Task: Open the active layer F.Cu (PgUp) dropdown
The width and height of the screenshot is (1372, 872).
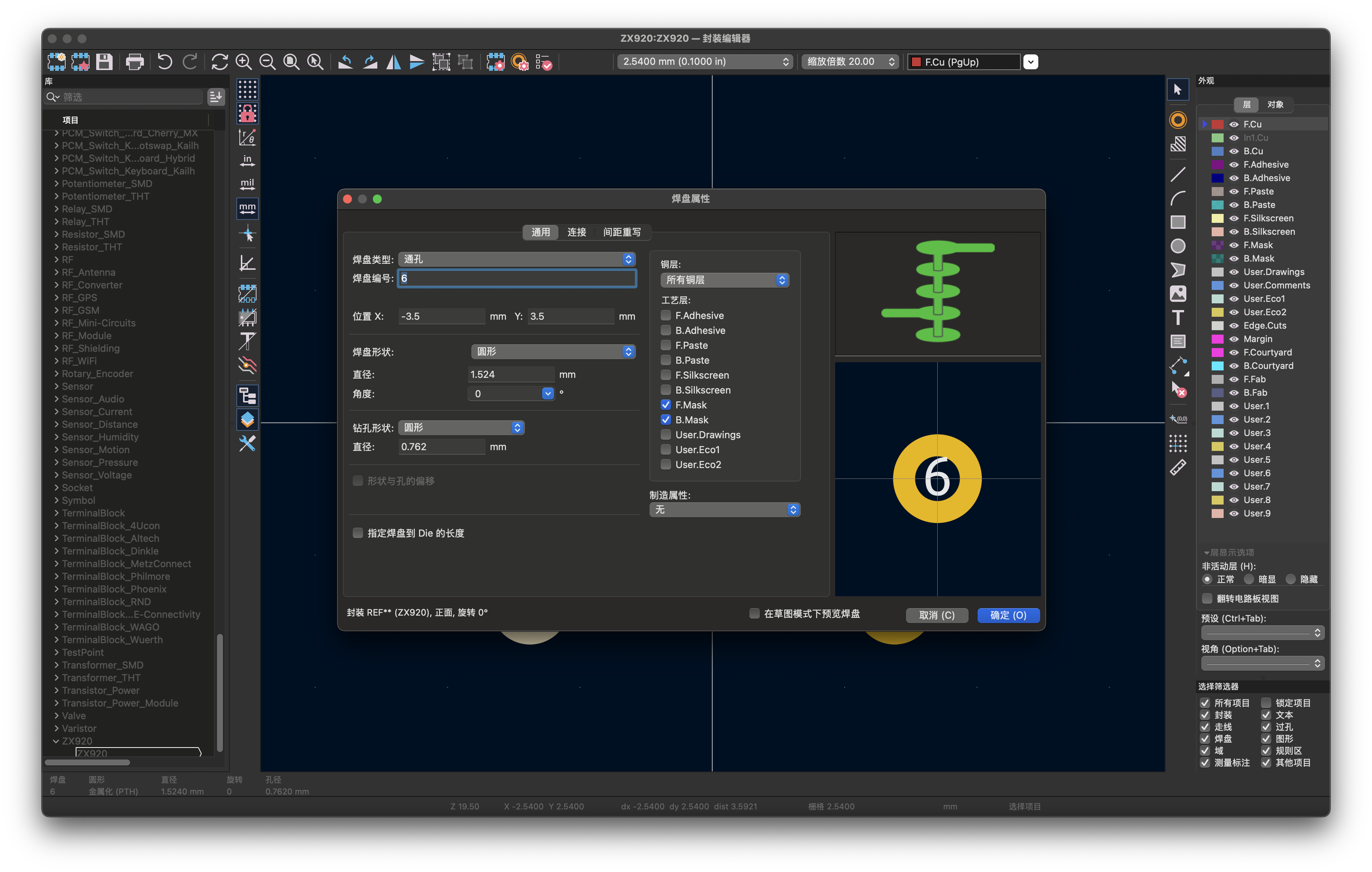Action: [1030, 61]
